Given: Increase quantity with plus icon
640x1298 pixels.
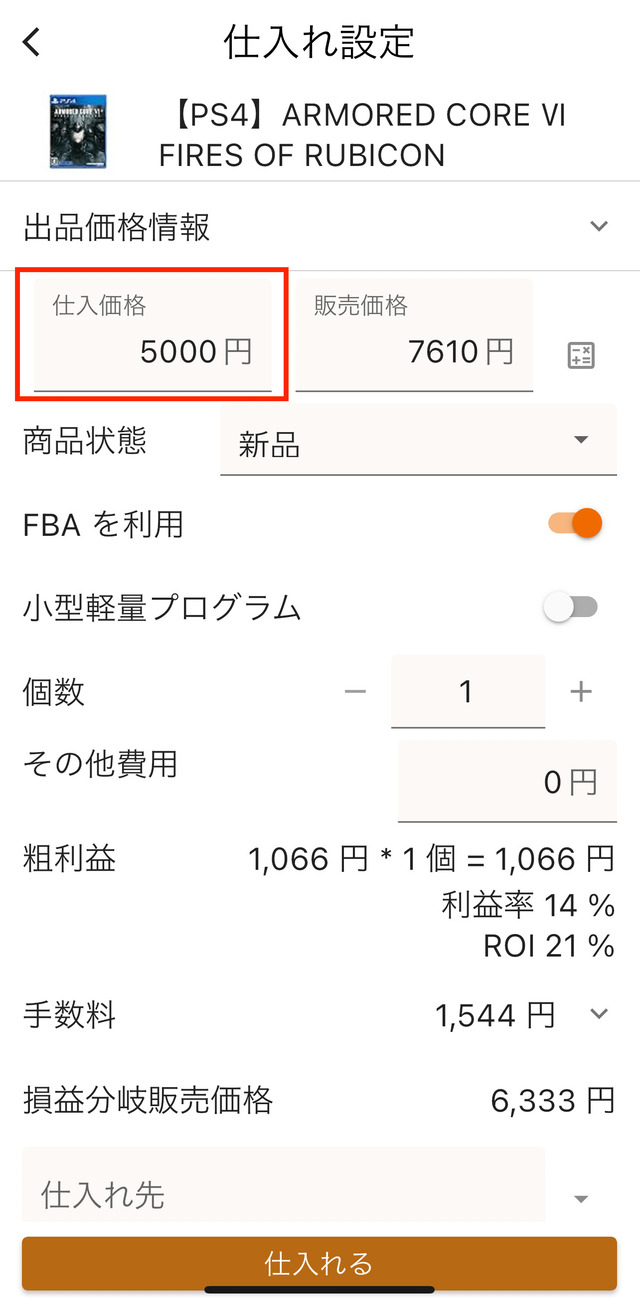Looking at the screenshot, I should (581, 692).
